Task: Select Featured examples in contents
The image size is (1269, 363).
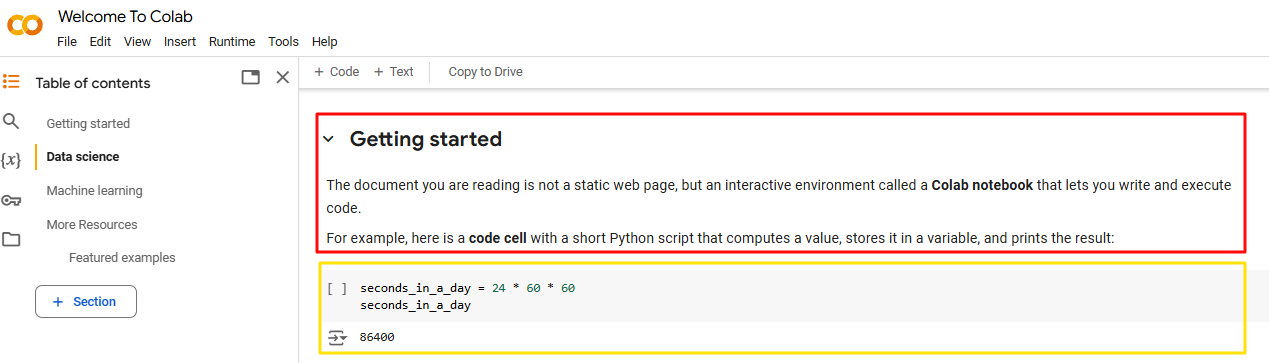Action: (x=122, y=258)
